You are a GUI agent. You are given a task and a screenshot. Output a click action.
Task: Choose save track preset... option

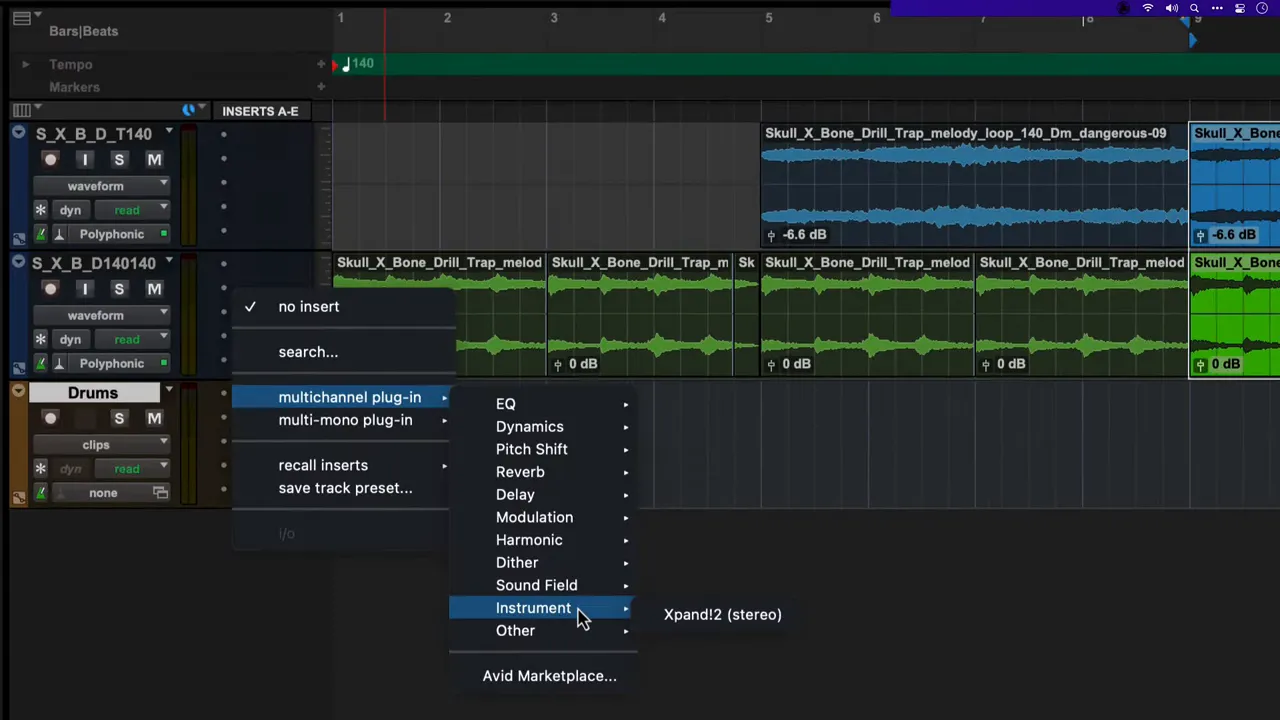click(x=345, y=488)
